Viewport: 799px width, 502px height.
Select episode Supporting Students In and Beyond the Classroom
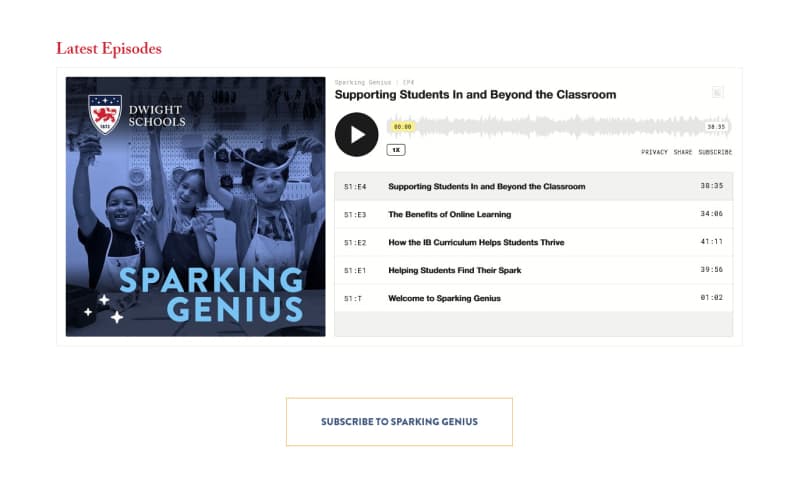486,186
